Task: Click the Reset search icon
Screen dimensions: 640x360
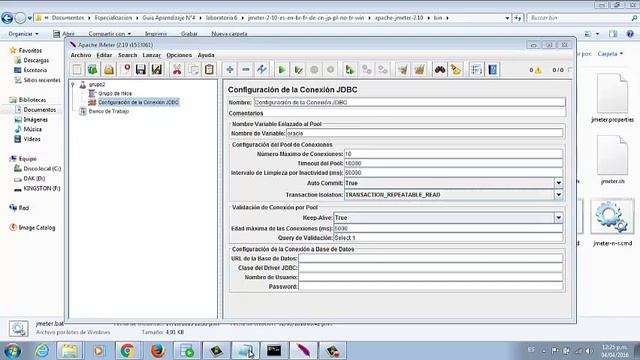Action: pos(456,69)
